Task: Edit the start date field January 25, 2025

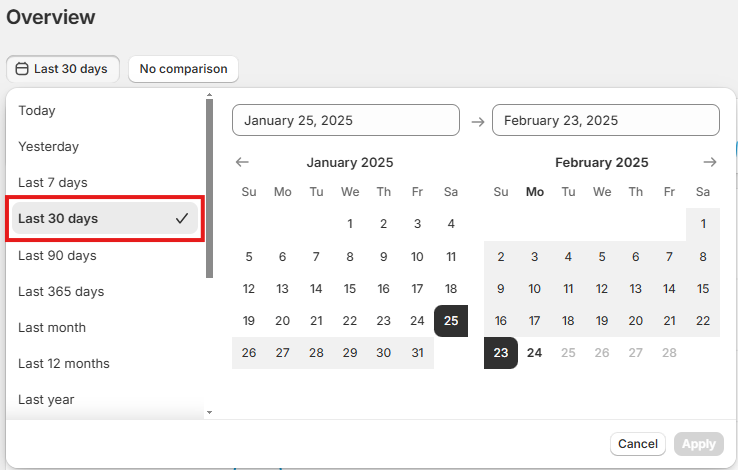Action: tap(345, 120)
